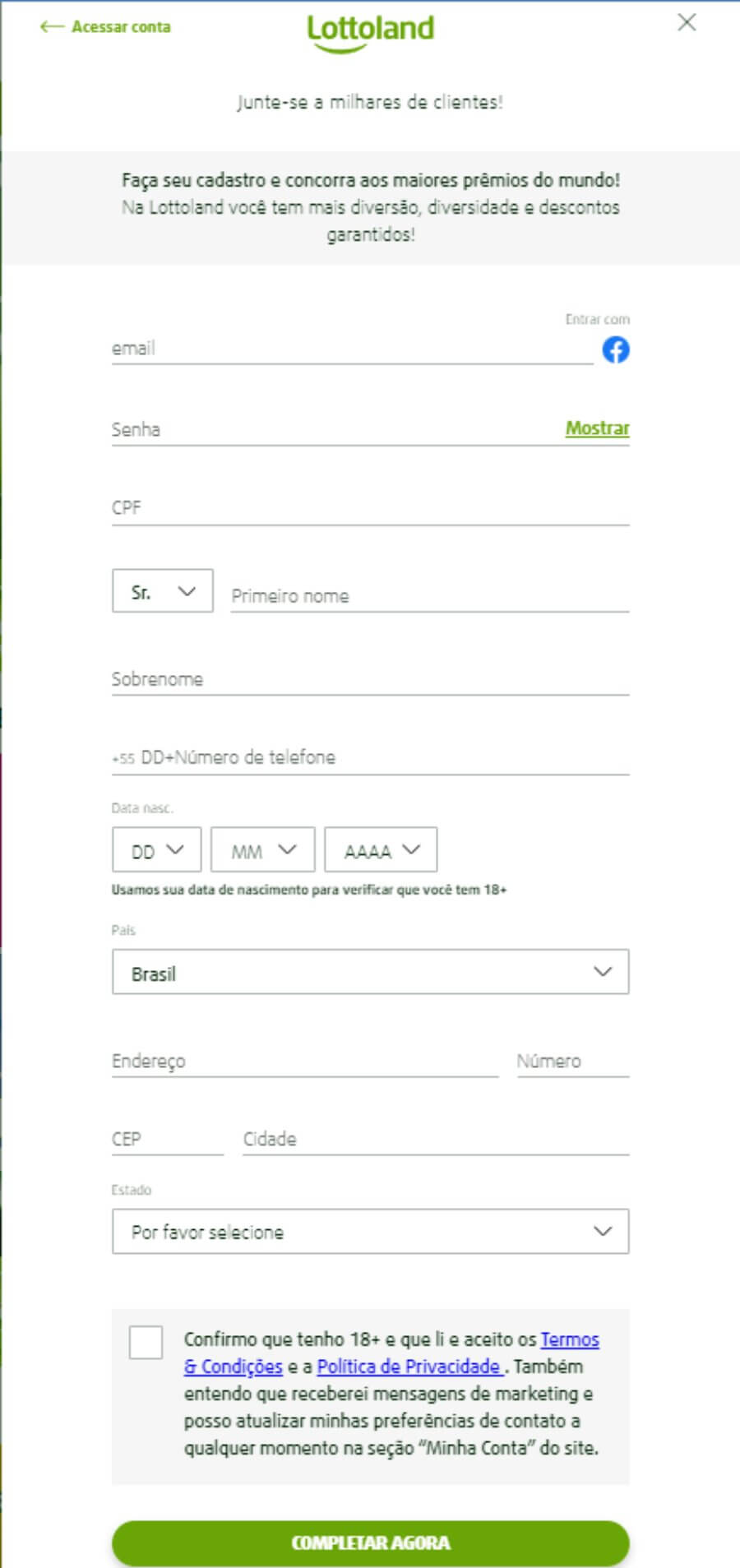Click the Facebook login icon
Screen dimensions: 740x1568
click(x=616, y=349)
